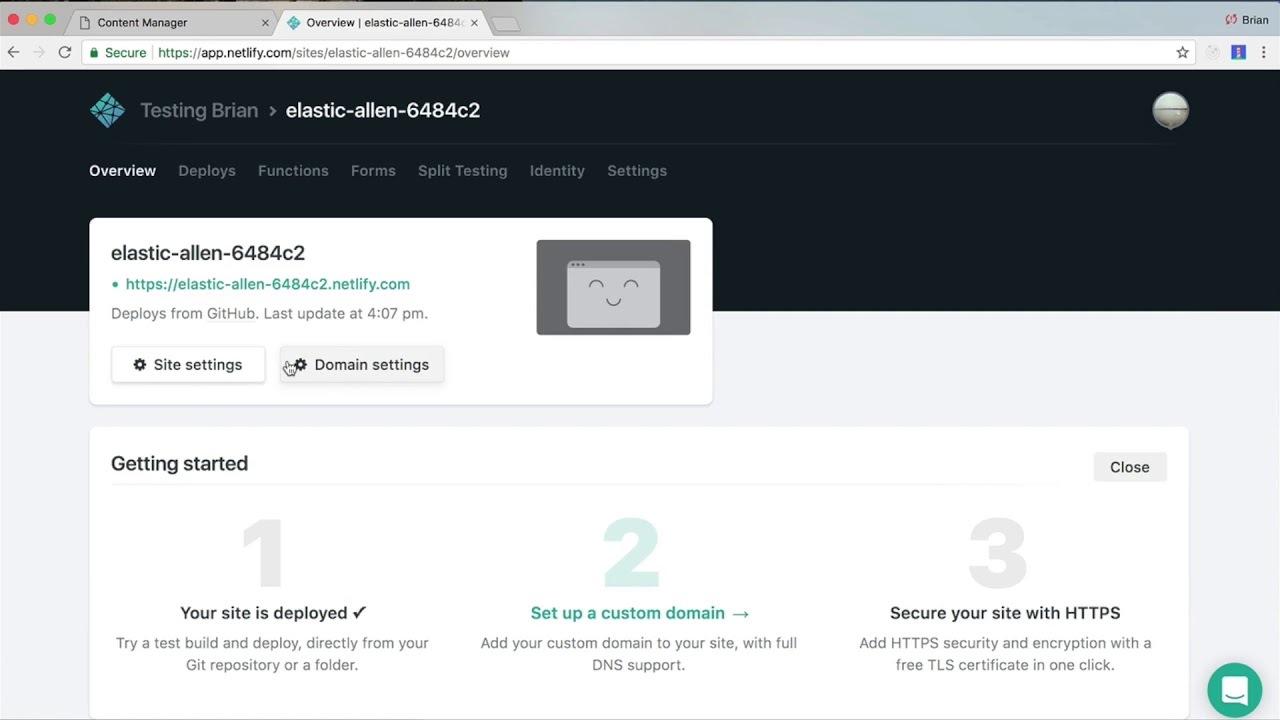Click Secure your site with HTTPS text

pyautogui.click(x=1005, y=613)
